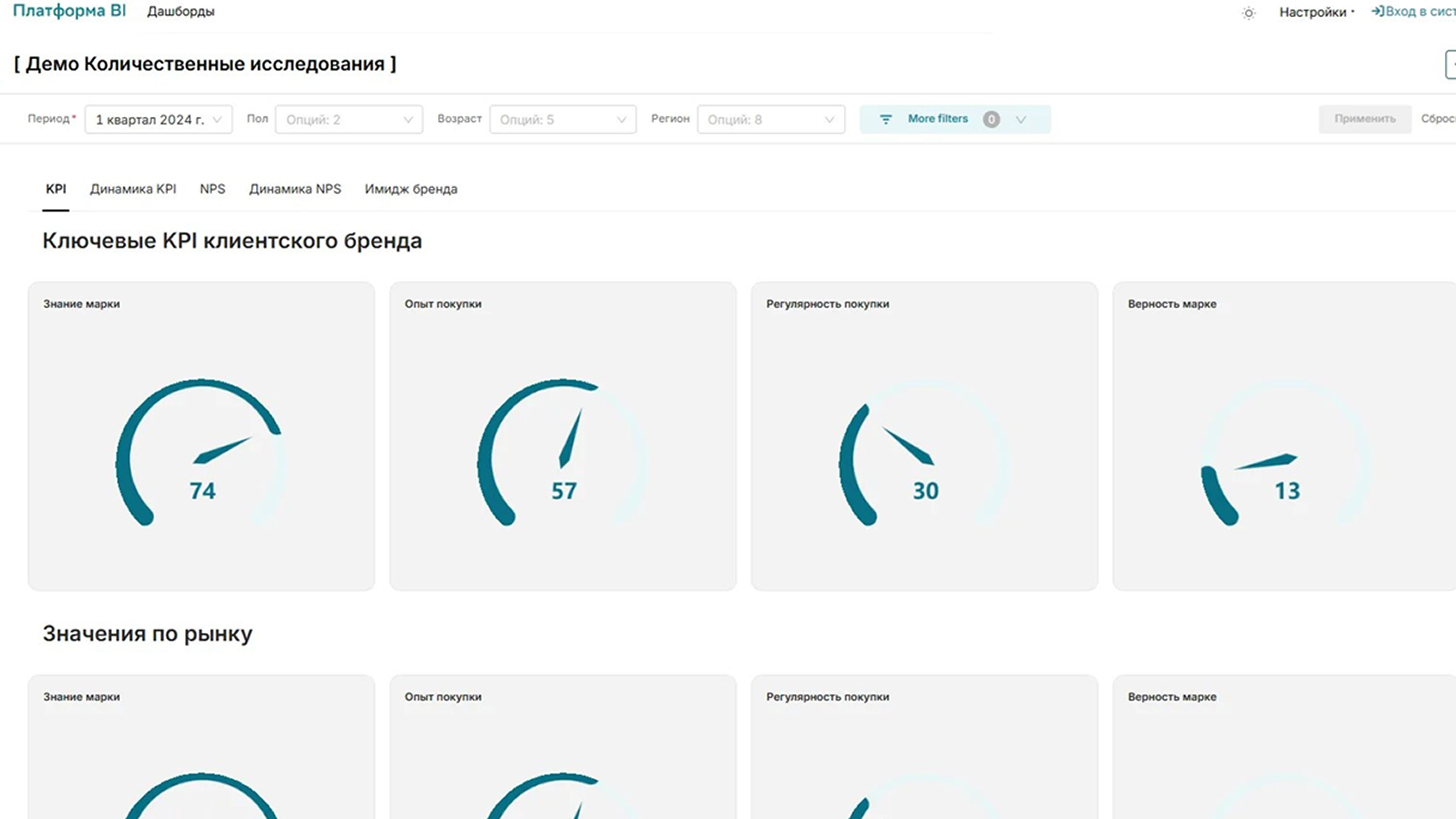The height and width of the screenshot is (819, 1456).
Task: Click the Опыт покупки label in the client brand KPI row
Action: pyautogui.click(x=443, y=304)
